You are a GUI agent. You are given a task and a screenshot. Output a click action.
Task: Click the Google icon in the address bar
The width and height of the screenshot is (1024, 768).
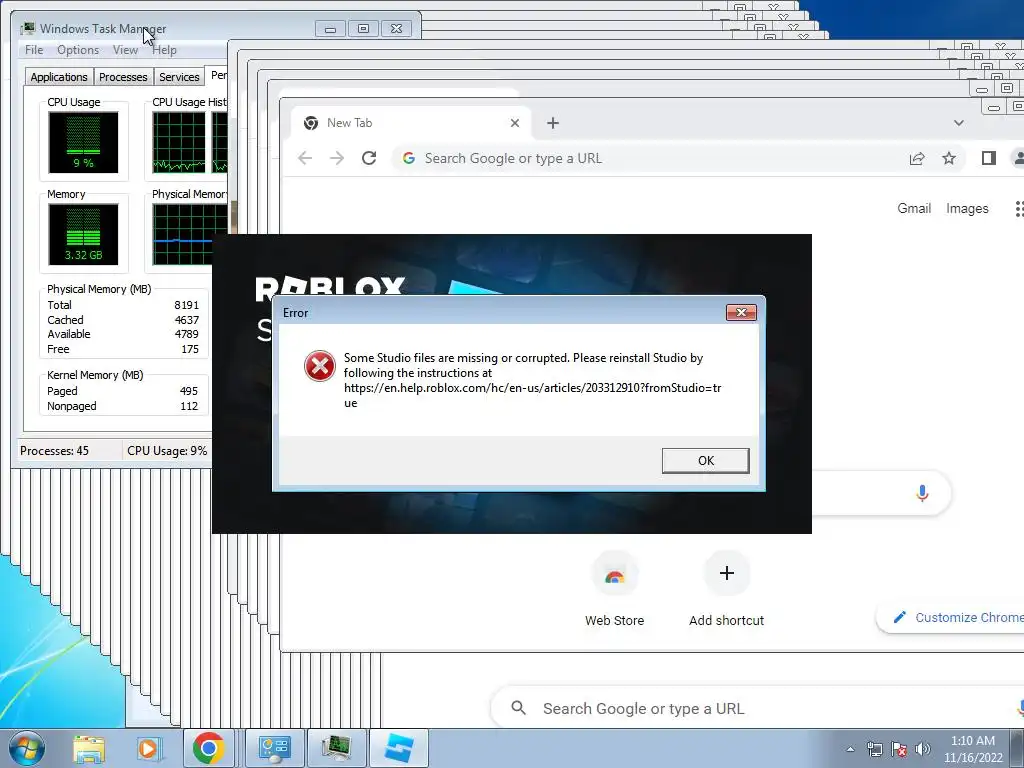click(x=409, y=158)
